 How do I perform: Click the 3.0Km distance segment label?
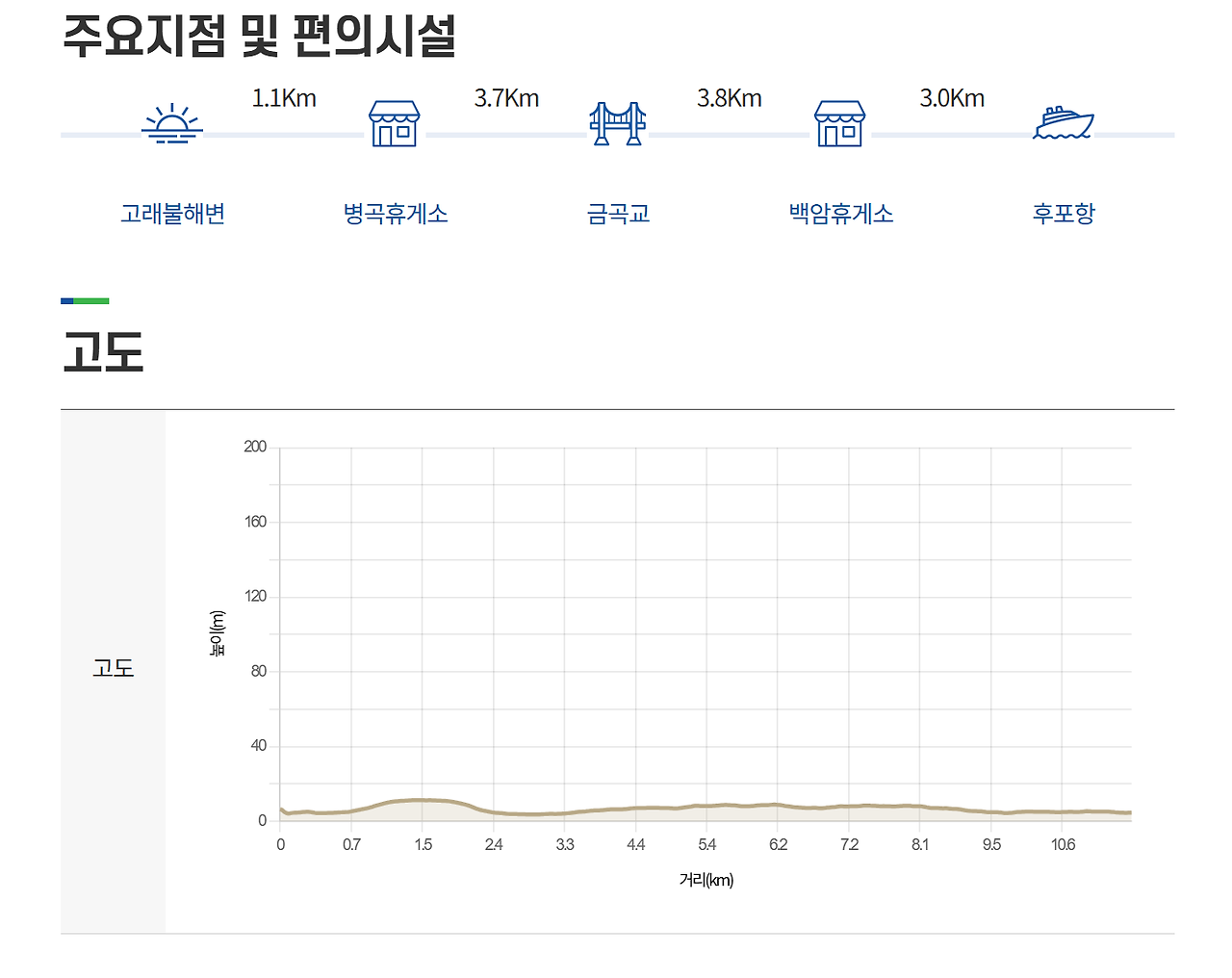[952, 98]
